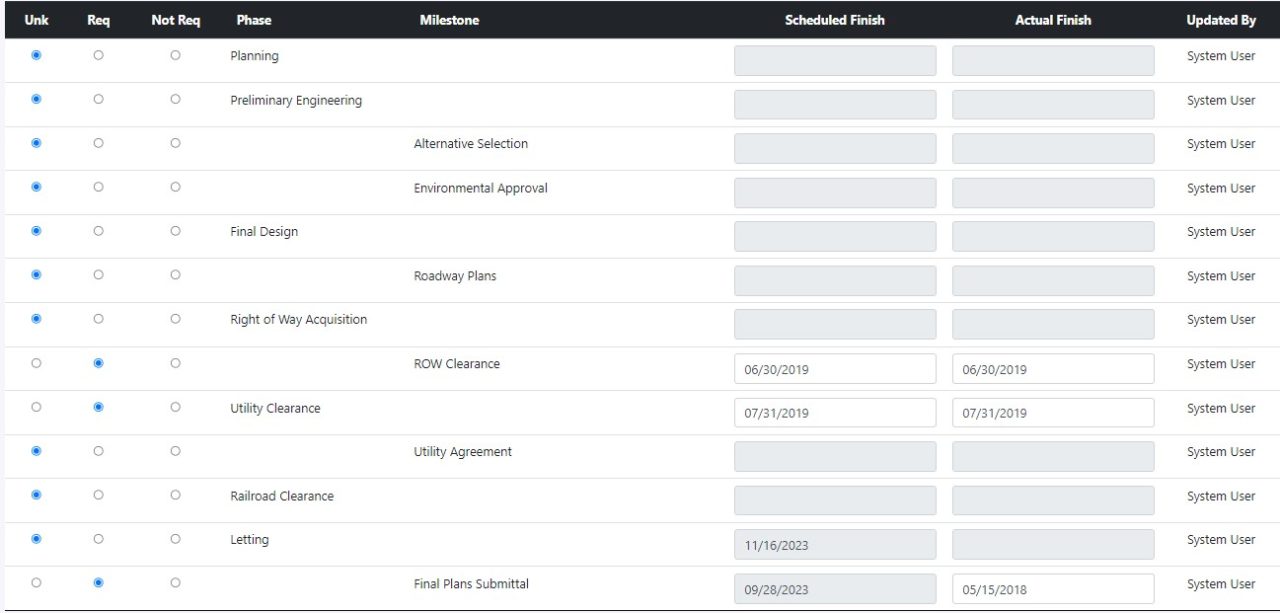The width and height of the screenshot is (1280, 613).
Task: Click the Updated By column header
Action: coord(1221,19)
